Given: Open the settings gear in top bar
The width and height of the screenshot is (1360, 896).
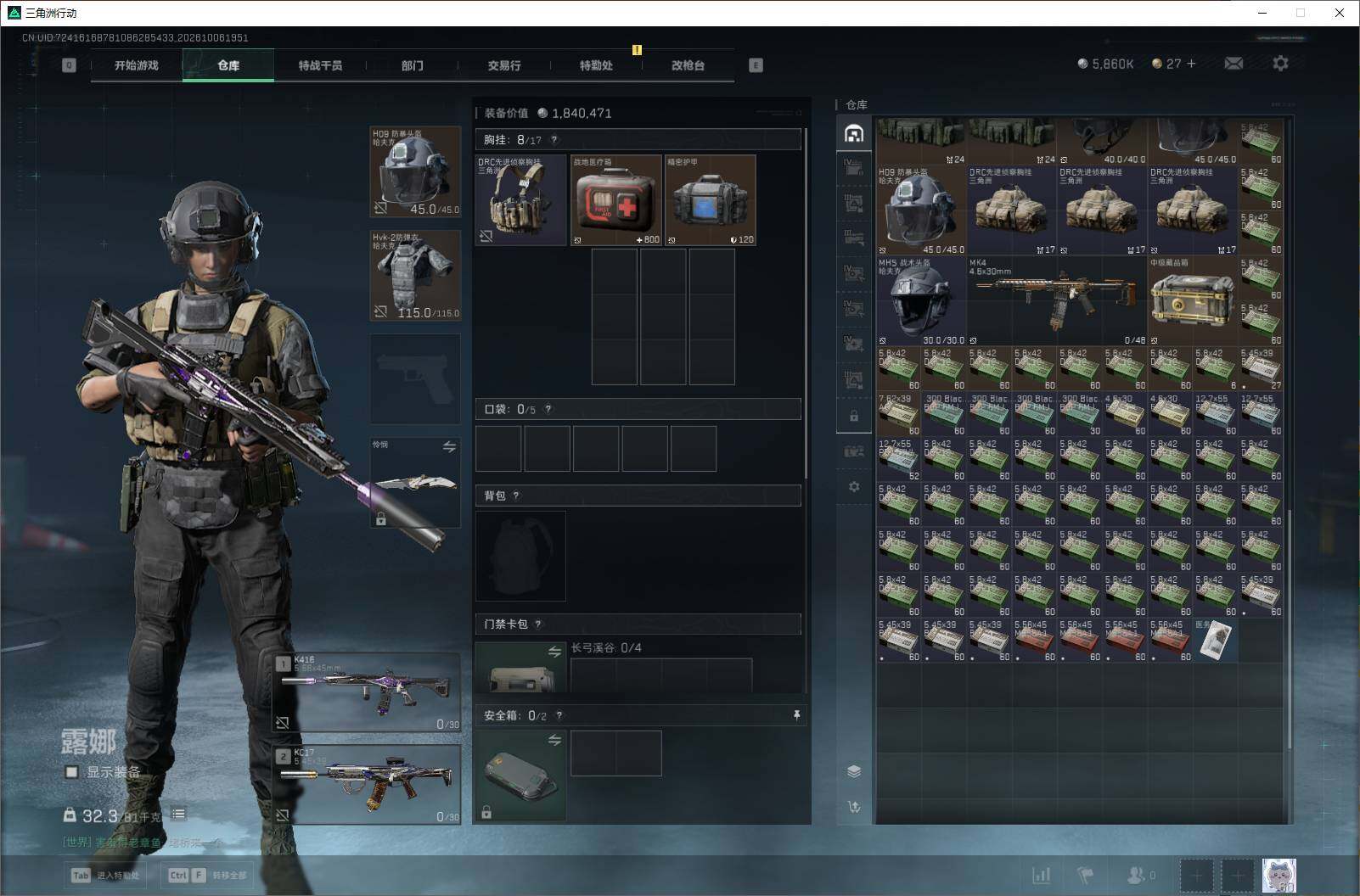Looking at the screenshot, I should 1280,64.
